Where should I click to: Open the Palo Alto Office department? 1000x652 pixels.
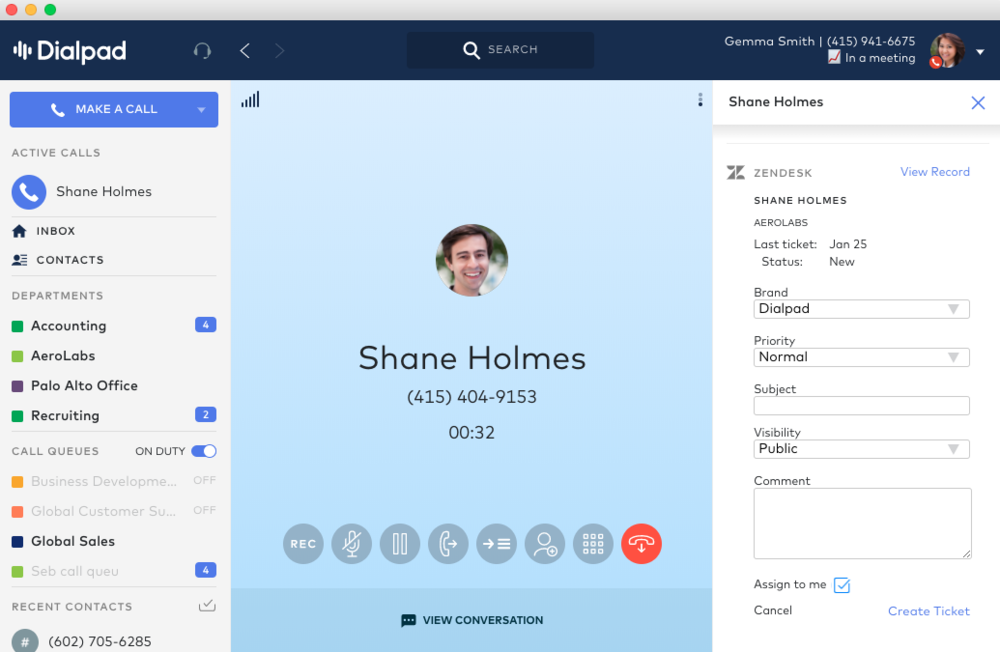(84, 386)
